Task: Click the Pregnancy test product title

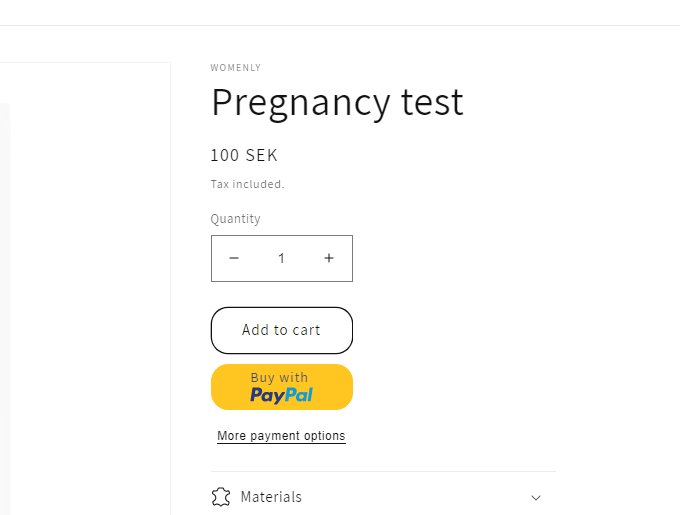Action: (337, 102)
